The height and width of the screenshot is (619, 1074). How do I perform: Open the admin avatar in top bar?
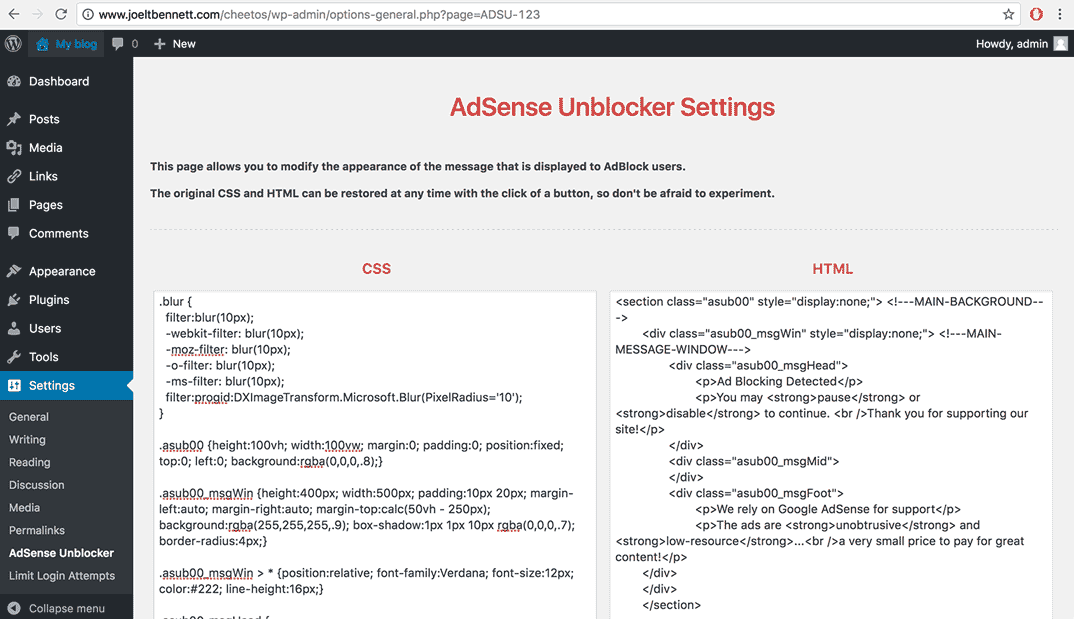click(1060, 44)
